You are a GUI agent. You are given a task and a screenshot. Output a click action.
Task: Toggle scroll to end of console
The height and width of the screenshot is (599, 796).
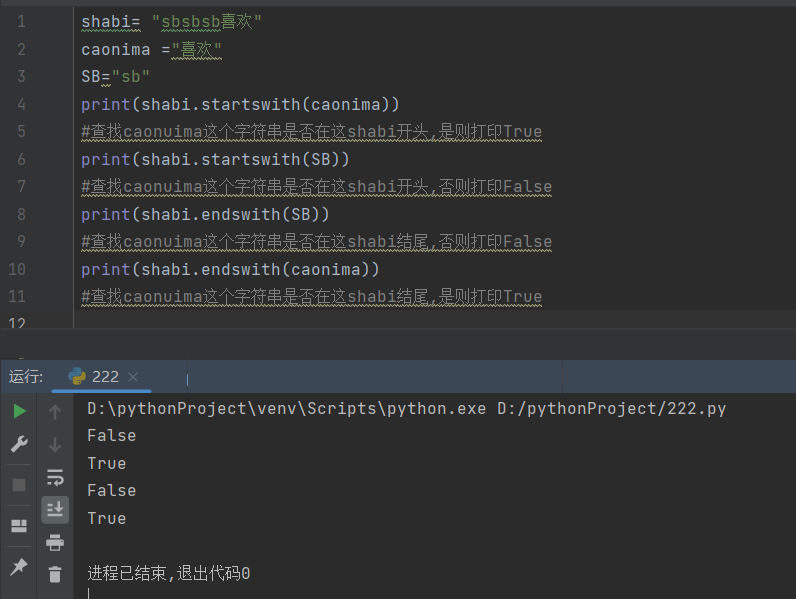pyautogui.click(x=55, y=510)
